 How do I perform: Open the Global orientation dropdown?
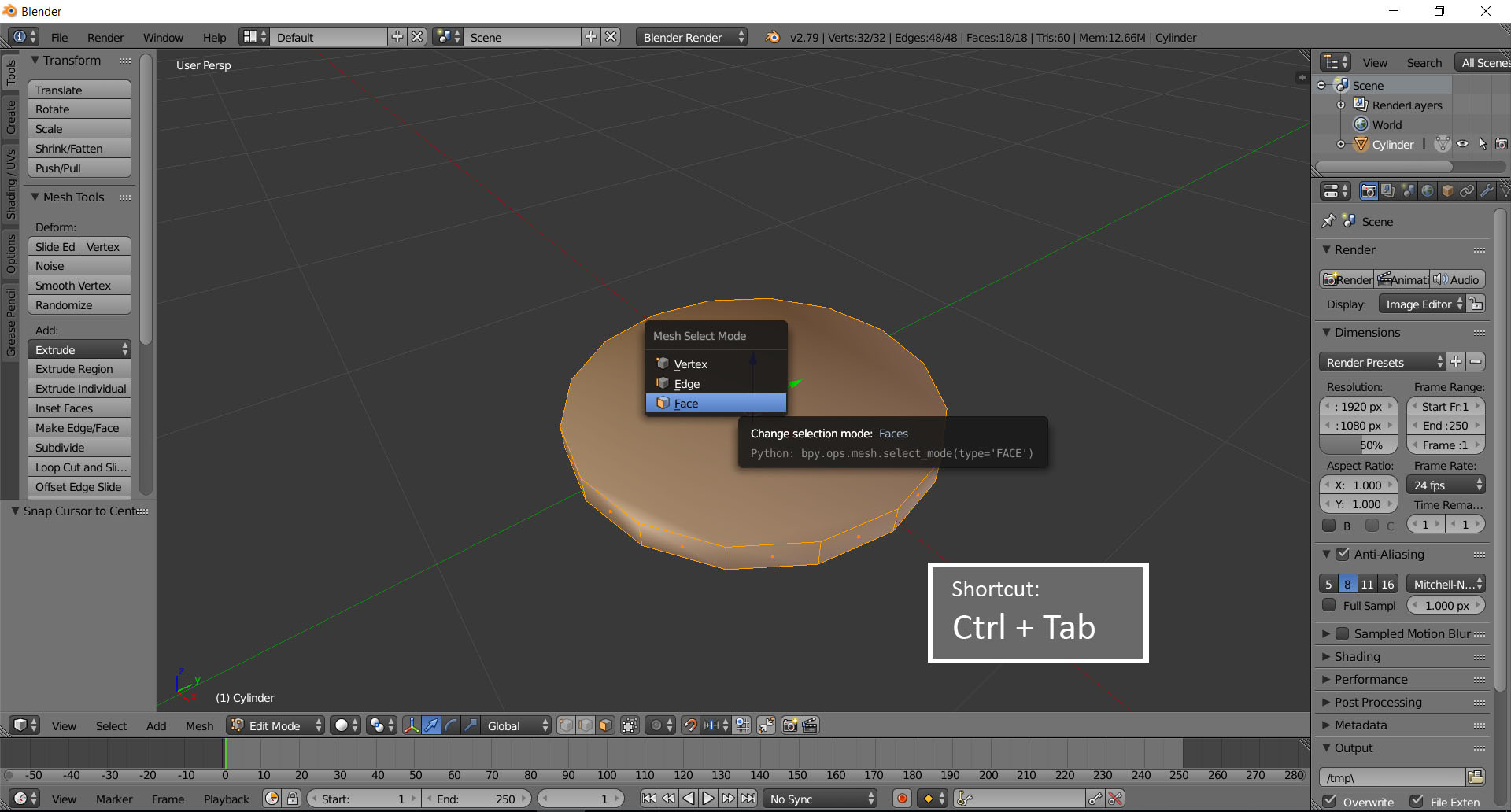click(515, 725)
